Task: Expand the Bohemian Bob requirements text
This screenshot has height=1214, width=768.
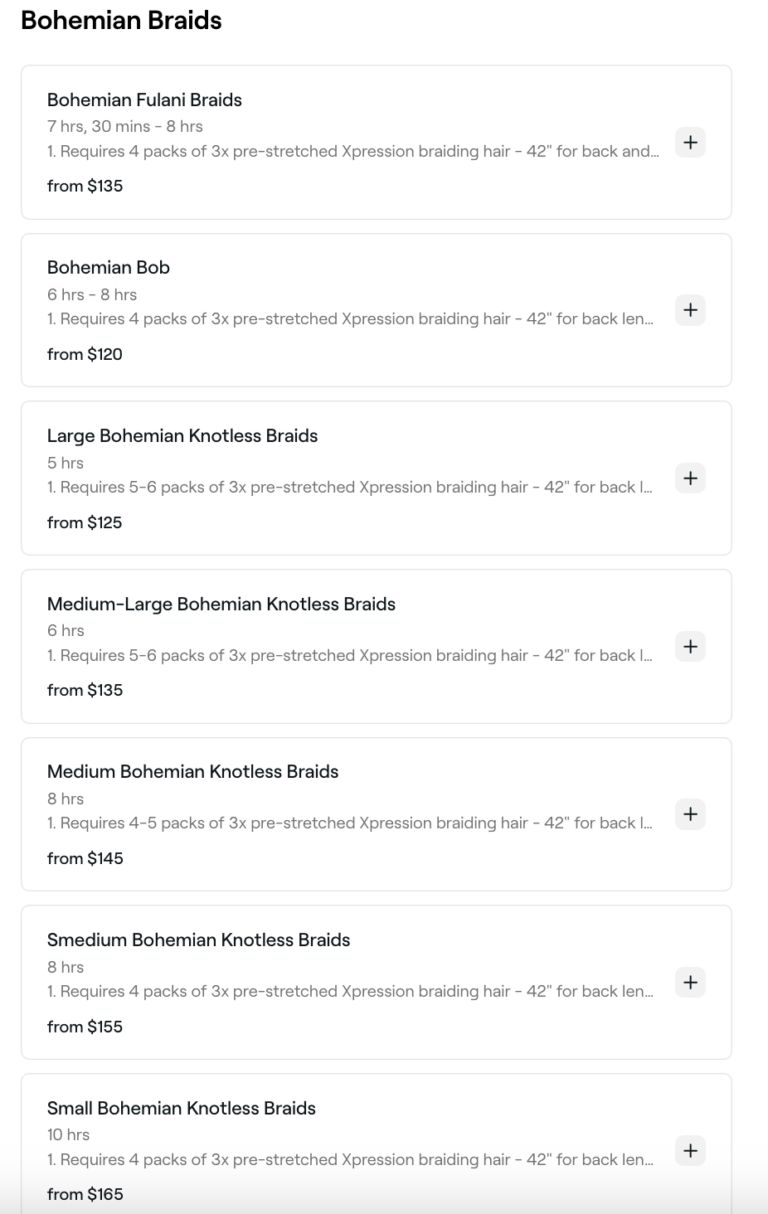Action: tap(353, 320)
